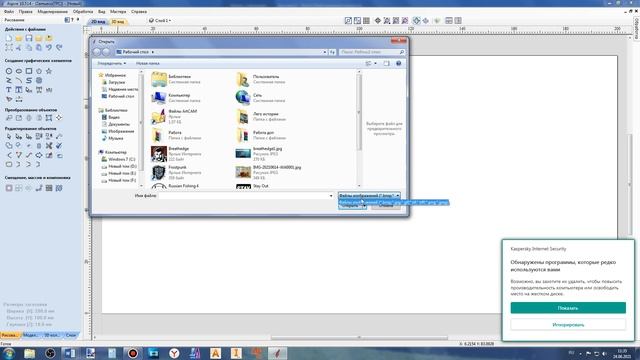Click the Отмена button in Open dialog
This screenshot has width=640, height=360.
(386, 206)
